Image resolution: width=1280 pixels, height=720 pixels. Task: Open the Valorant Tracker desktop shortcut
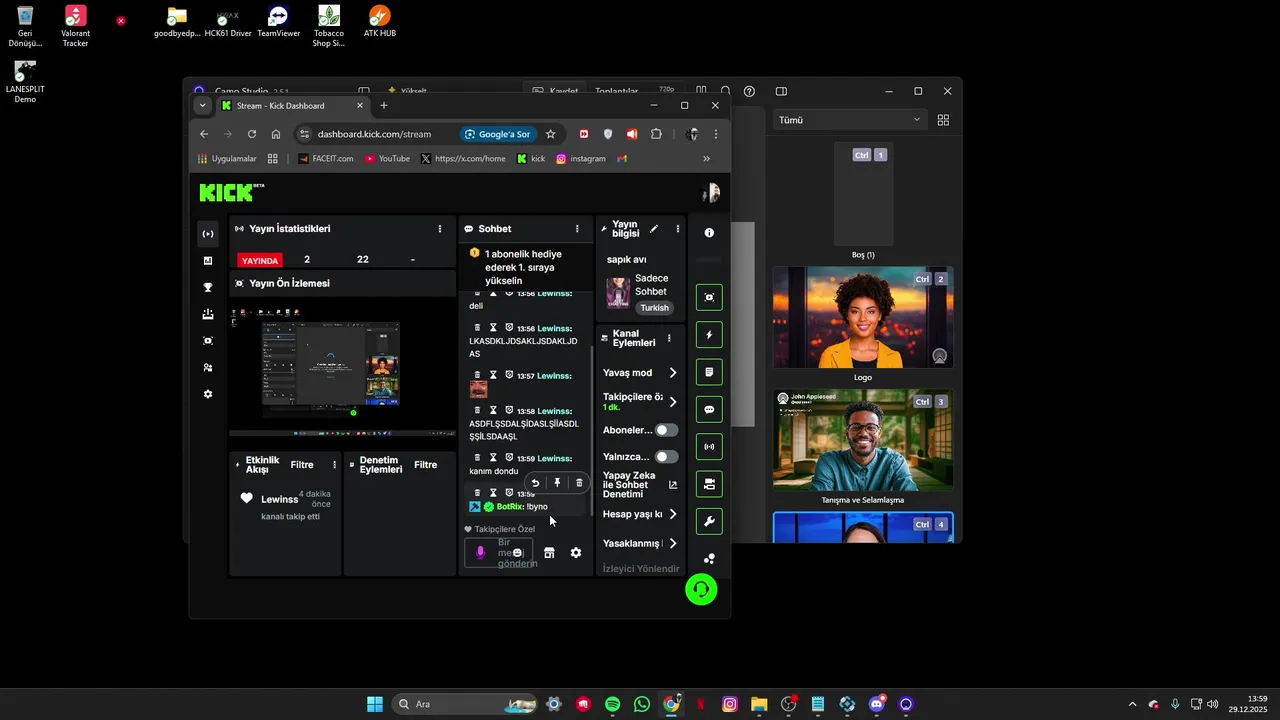tap(75, 26)
